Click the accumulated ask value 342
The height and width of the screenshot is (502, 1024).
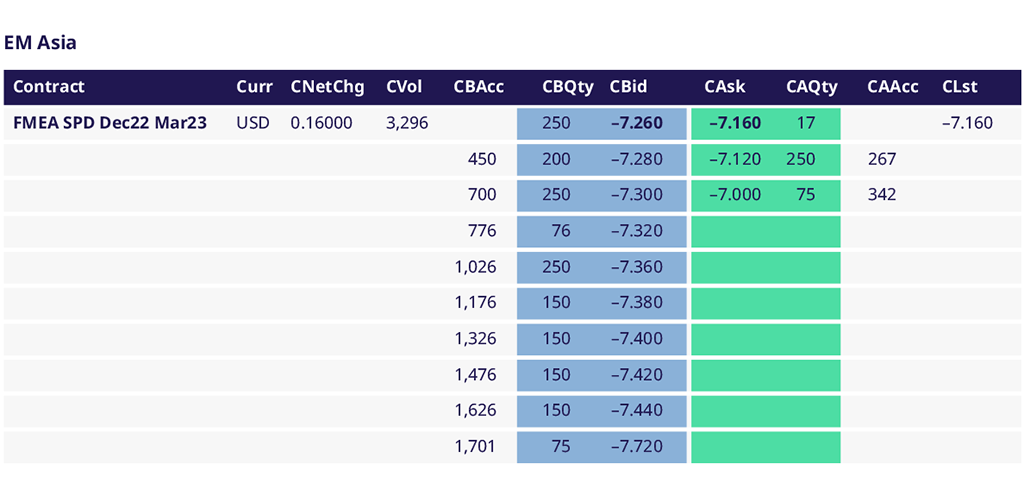coord(882,195)
